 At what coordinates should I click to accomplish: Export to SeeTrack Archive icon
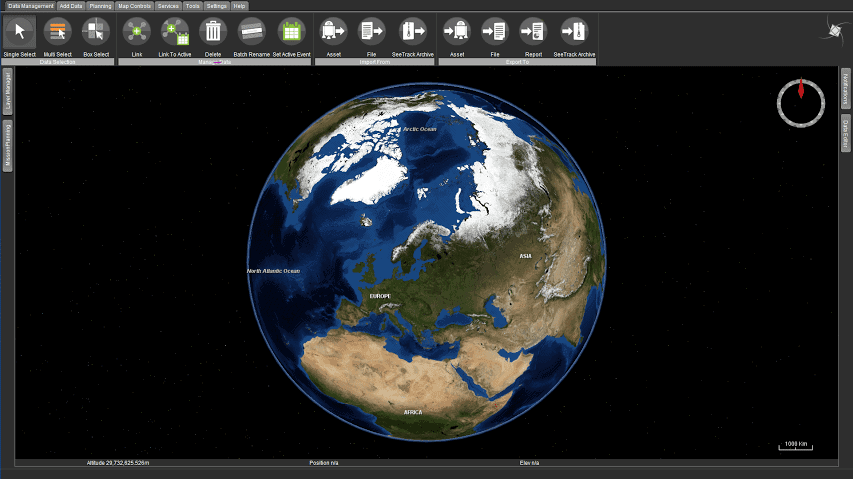[574, 32]
